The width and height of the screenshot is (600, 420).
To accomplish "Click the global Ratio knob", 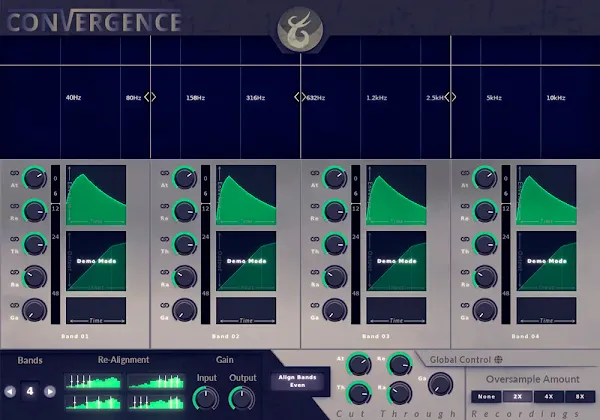I will [400, 393].
